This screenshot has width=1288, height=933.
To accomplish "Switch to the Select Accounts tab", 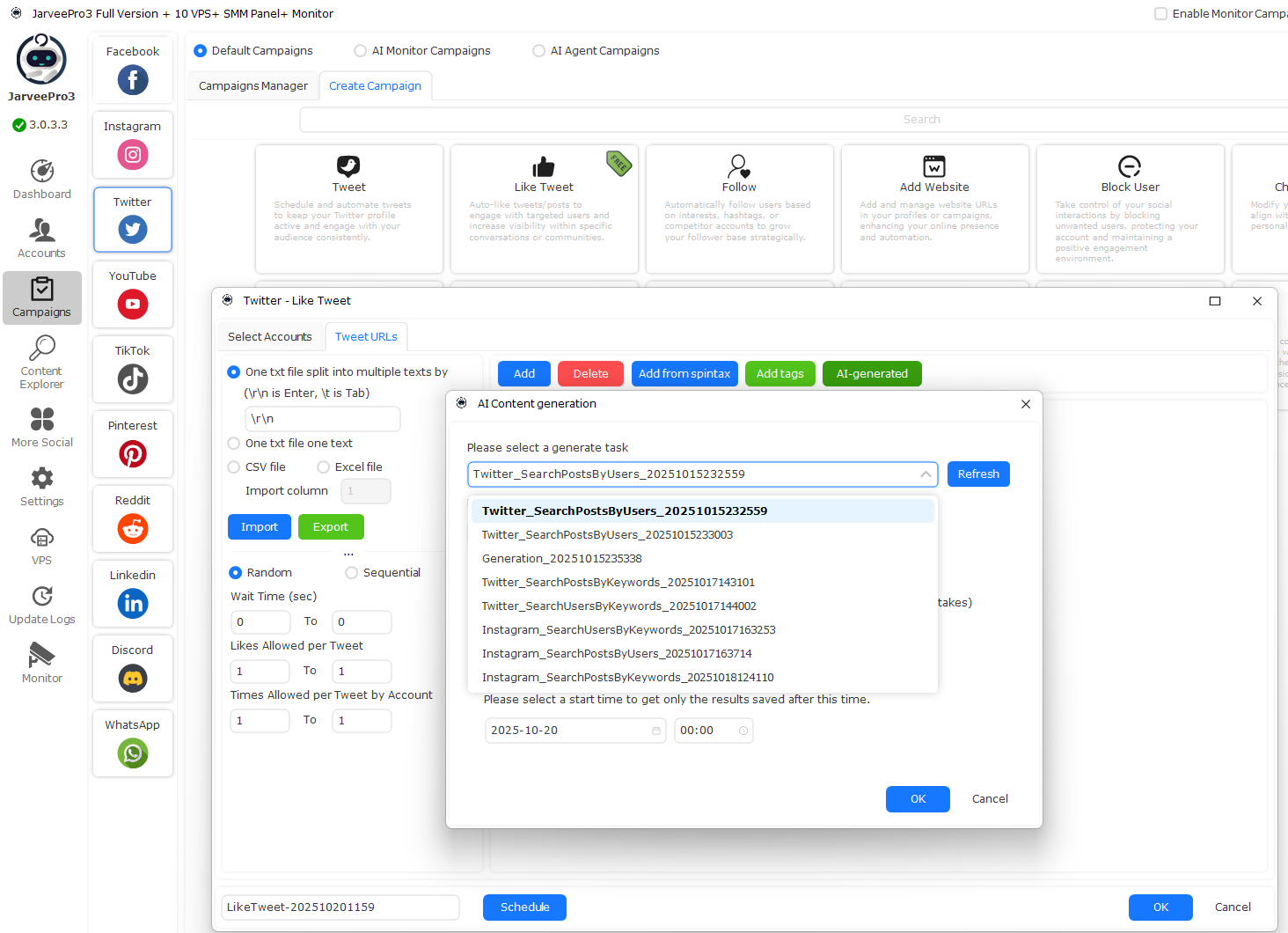I will point(269,337).
